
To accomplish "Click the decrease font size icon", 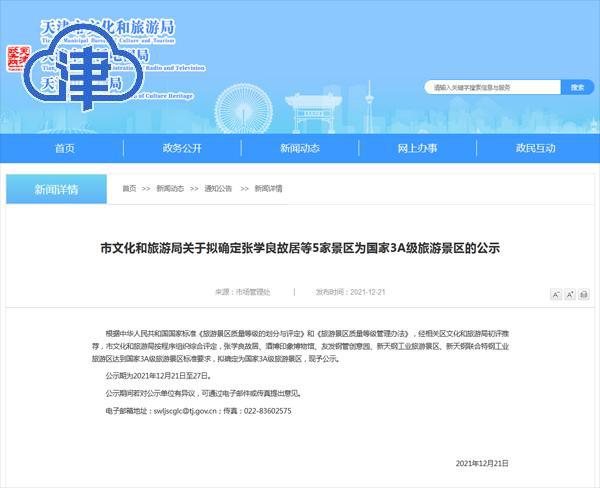I will [x=556, y=295].
